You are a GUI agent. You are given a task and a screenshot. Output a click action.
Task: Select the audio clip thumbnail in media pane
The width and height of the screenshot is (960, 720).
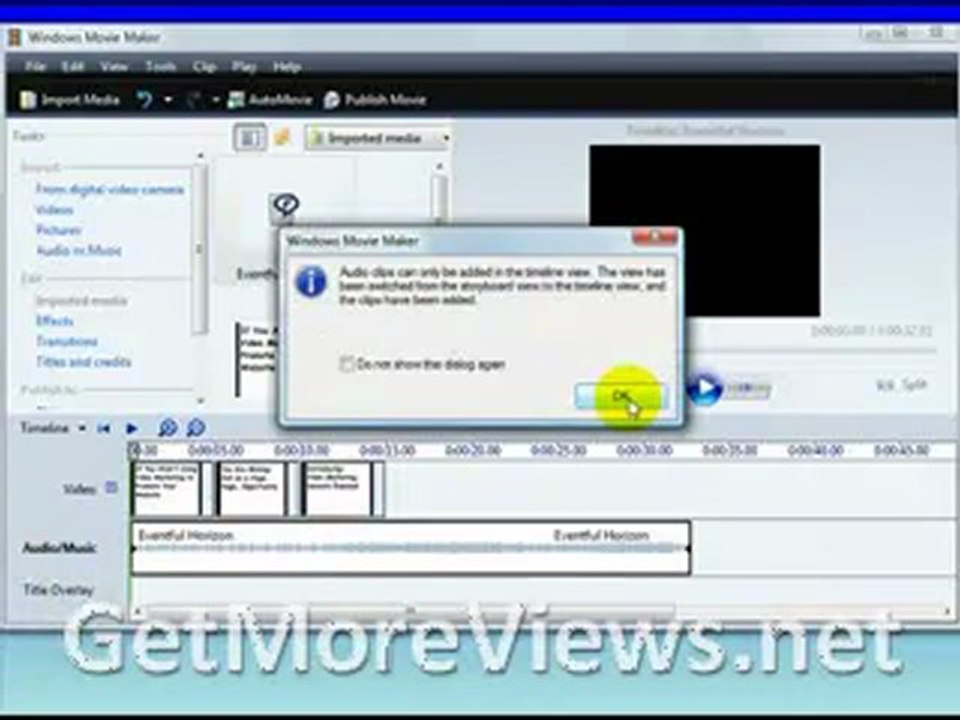pos(284,207)
